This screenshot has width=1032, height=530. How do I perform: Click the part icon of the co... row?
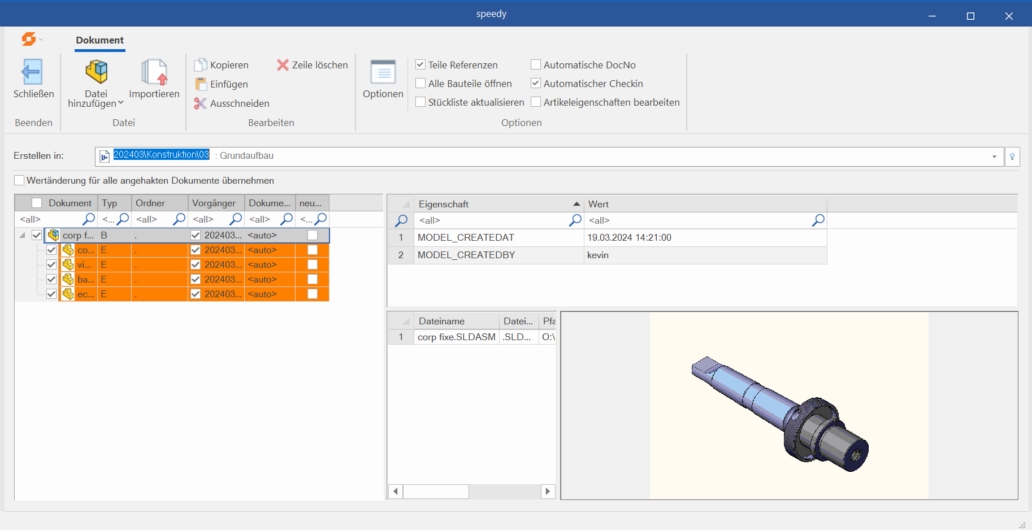click(67, 250)
